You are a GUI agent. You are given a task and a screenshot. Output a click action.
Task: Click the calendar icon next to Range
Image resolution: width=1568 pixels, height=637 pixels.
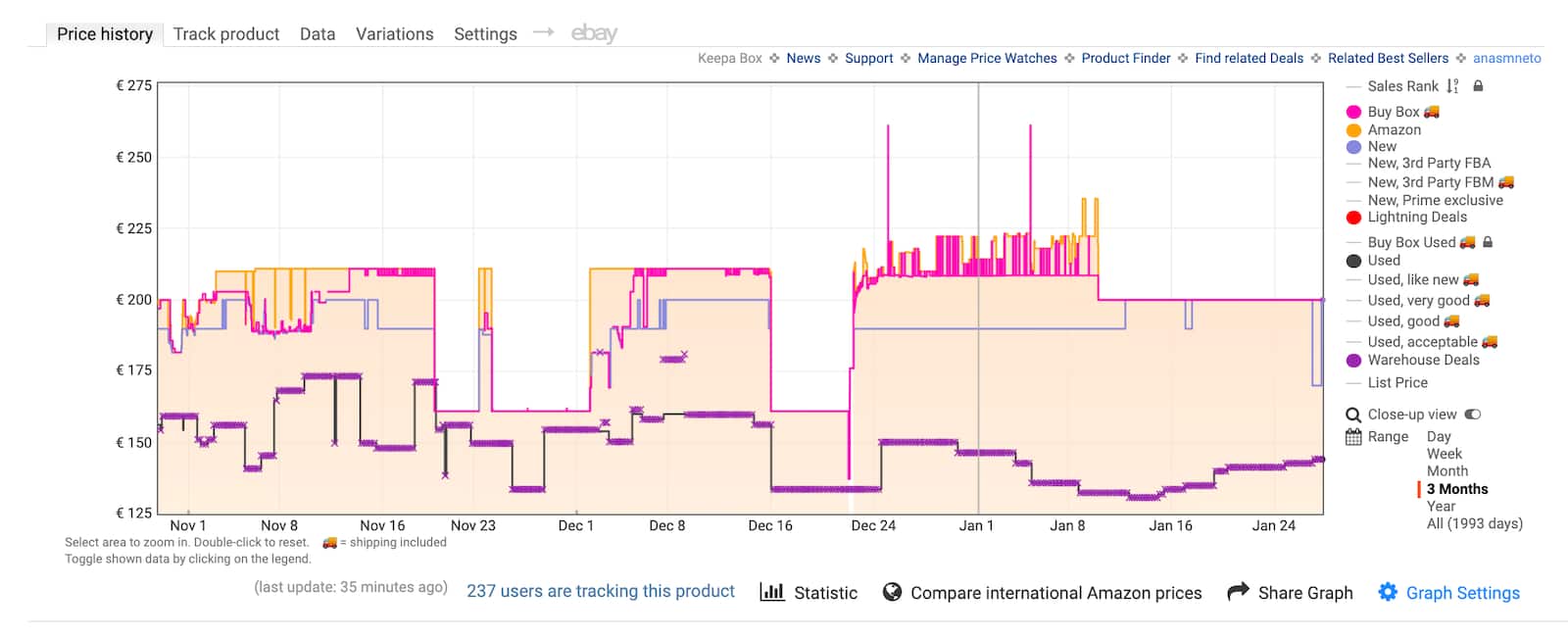(1353, 437)
